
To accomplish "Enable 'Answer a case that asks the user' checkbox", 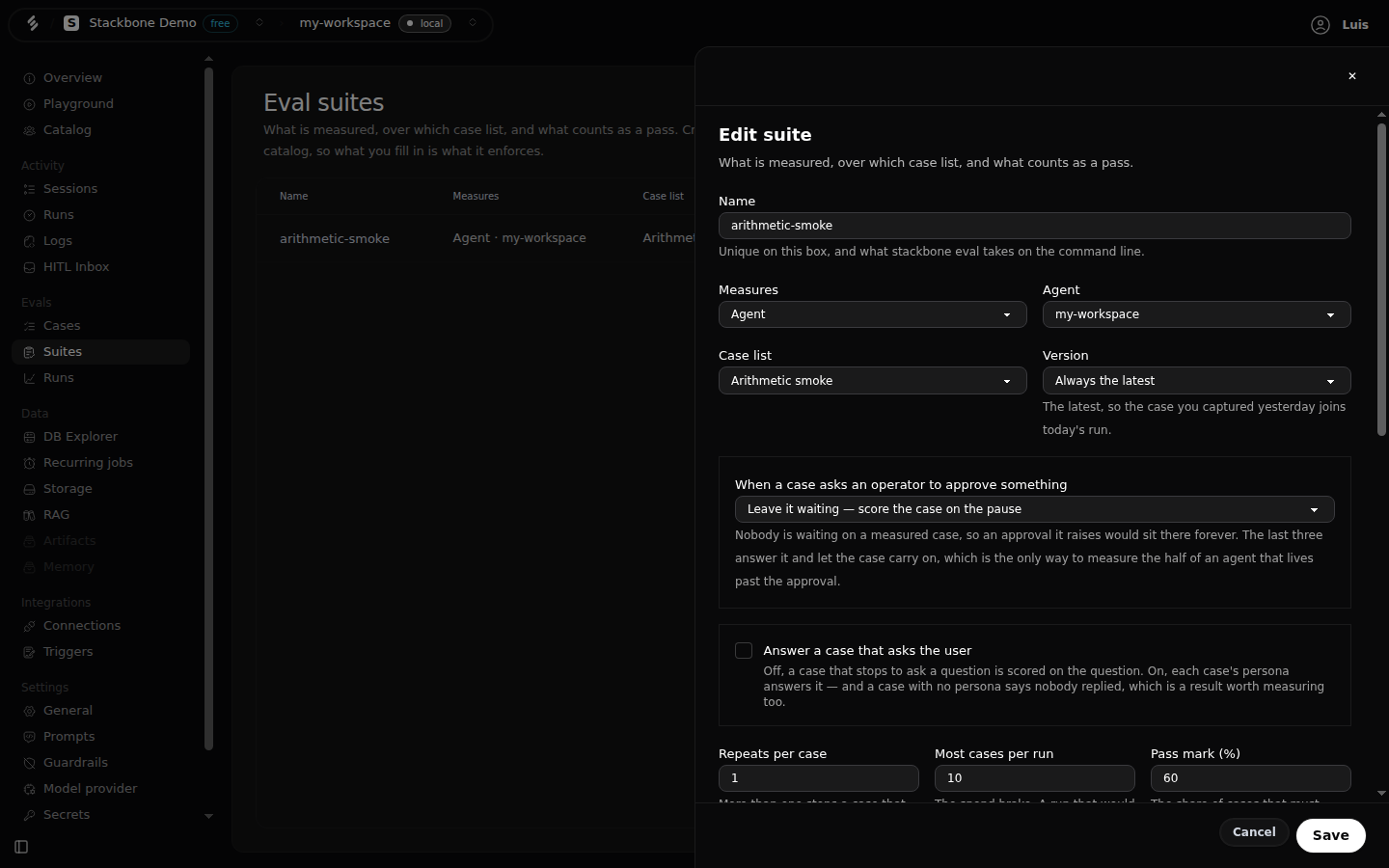I will (x=744, y=651).
